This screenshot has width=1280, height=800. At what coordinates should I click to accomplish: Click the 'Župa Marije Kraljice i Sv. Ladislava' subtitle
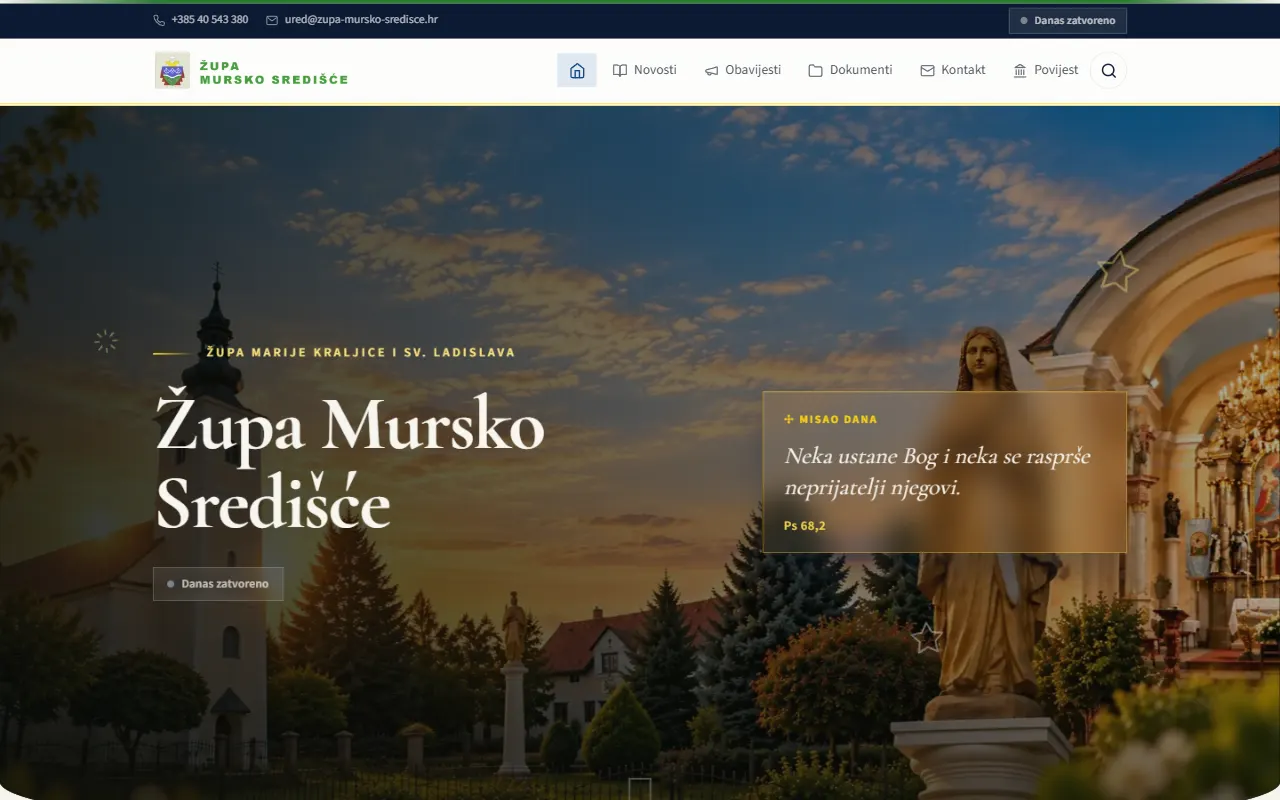click(361, 352)
